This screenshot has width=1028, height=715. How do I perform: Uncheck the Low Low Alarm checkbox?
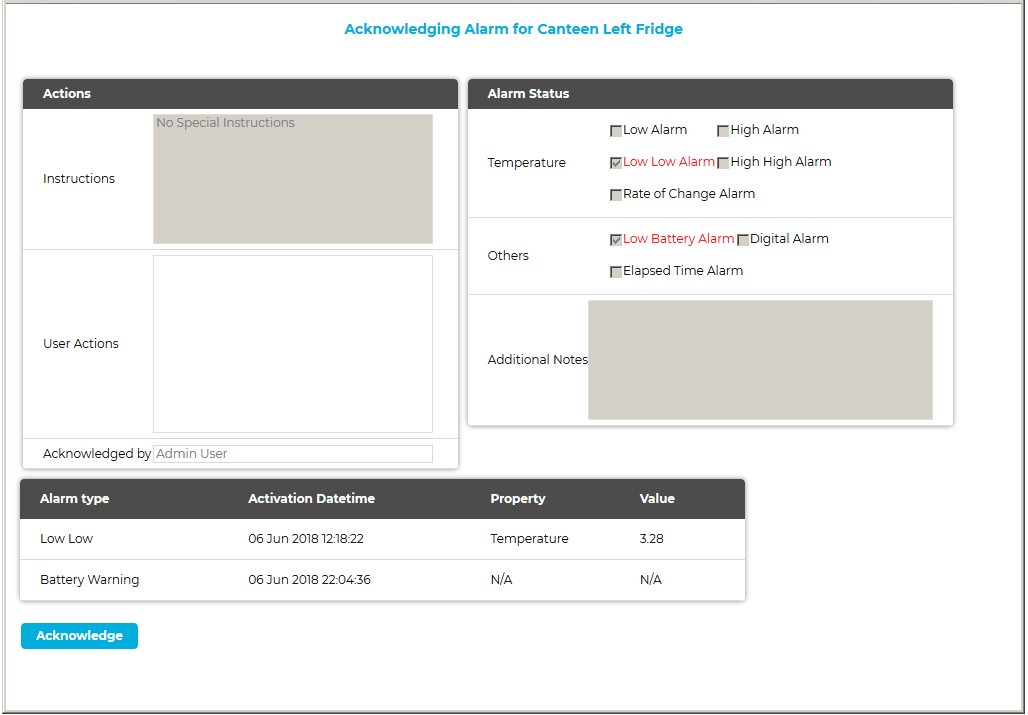pyautogui.click(x=616, y=163)
